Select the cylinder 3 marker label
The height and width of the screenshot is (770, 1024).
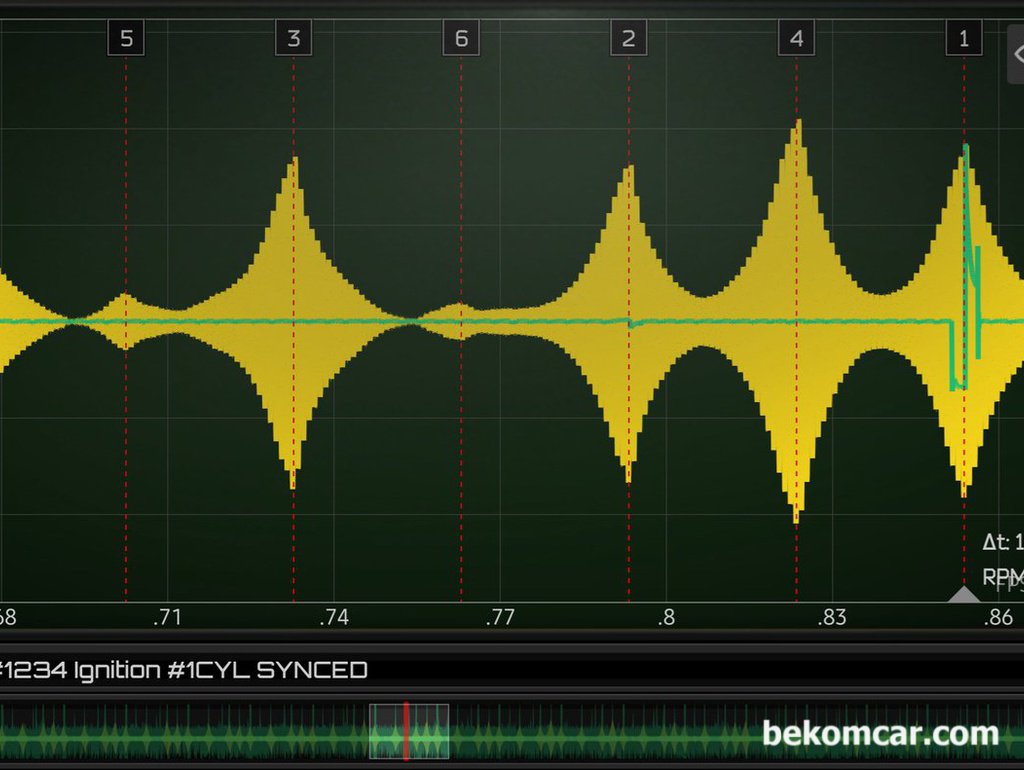pyautogui.click(x=293, y=39)
